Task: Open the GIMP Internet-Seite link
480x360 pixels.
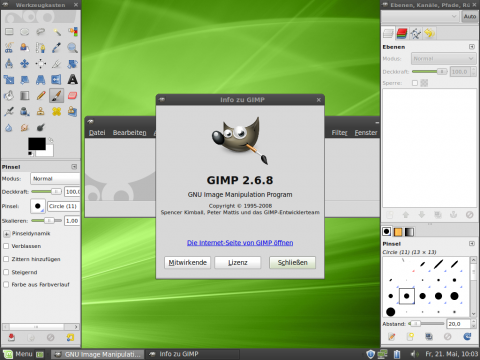Action: point(240,243)
